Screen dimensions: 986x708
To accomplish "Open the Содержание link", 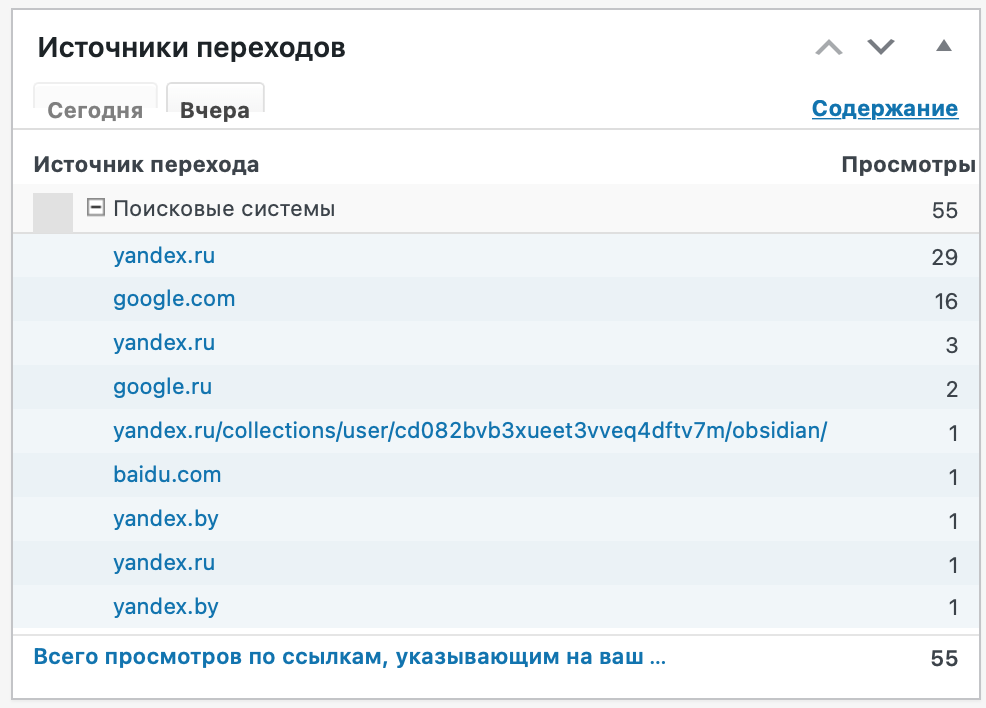I will (x=885, y=108).
